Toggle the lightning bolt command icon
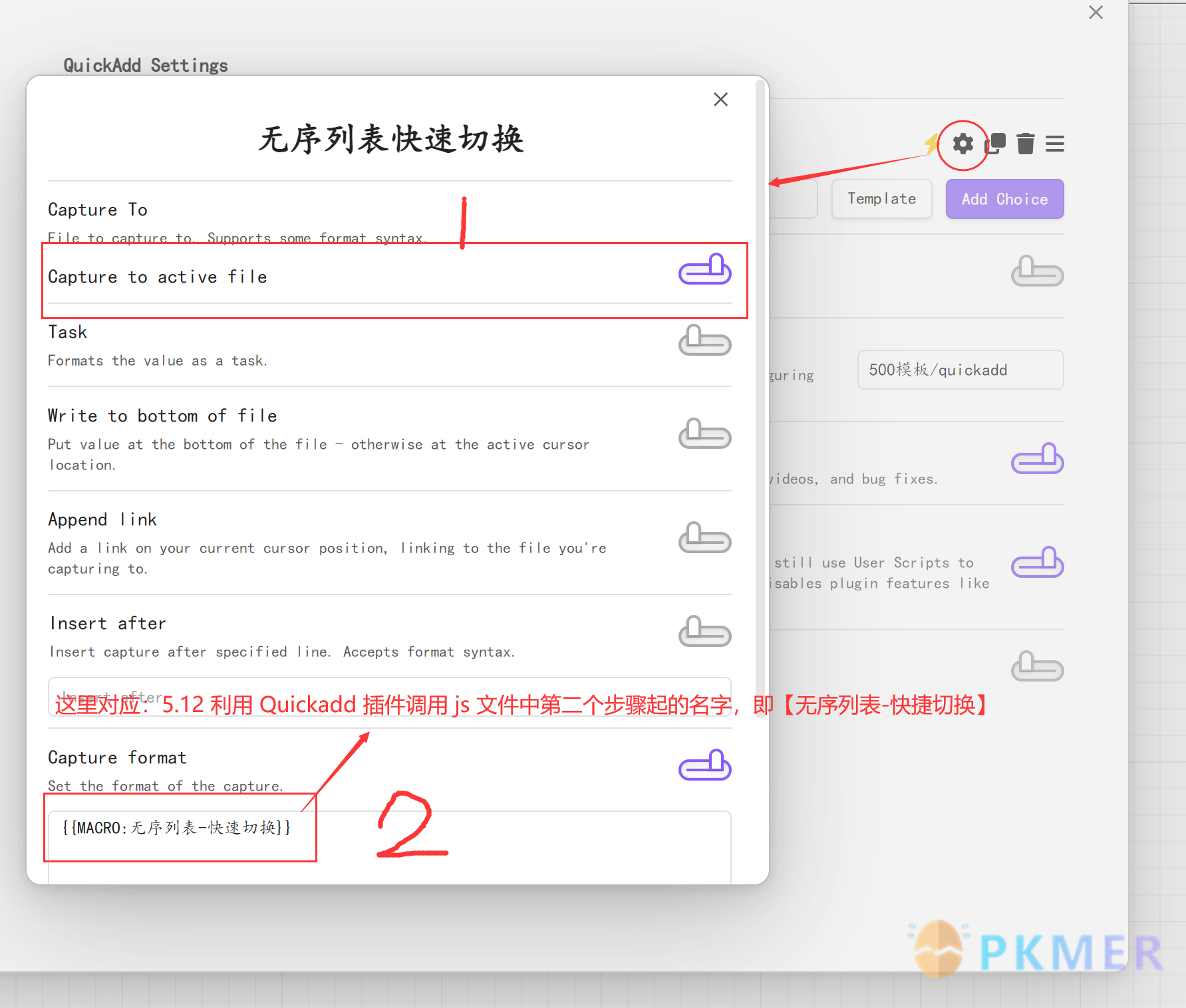 (x=931, y=144)
